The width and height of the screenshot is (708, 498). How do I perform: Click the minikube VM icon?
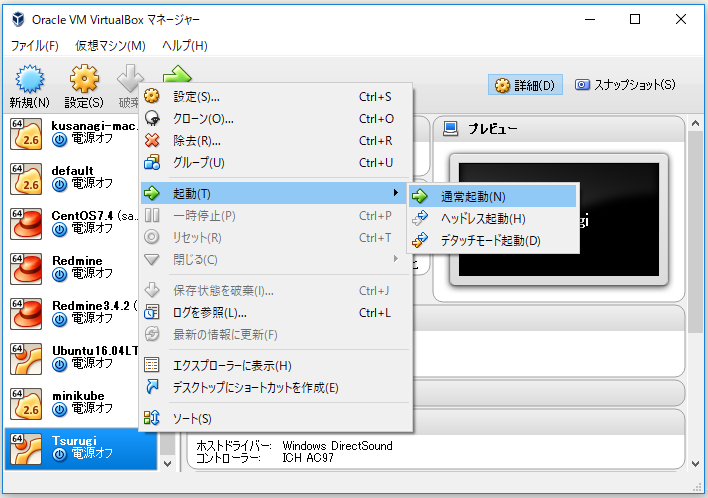(x=26, y=404)
